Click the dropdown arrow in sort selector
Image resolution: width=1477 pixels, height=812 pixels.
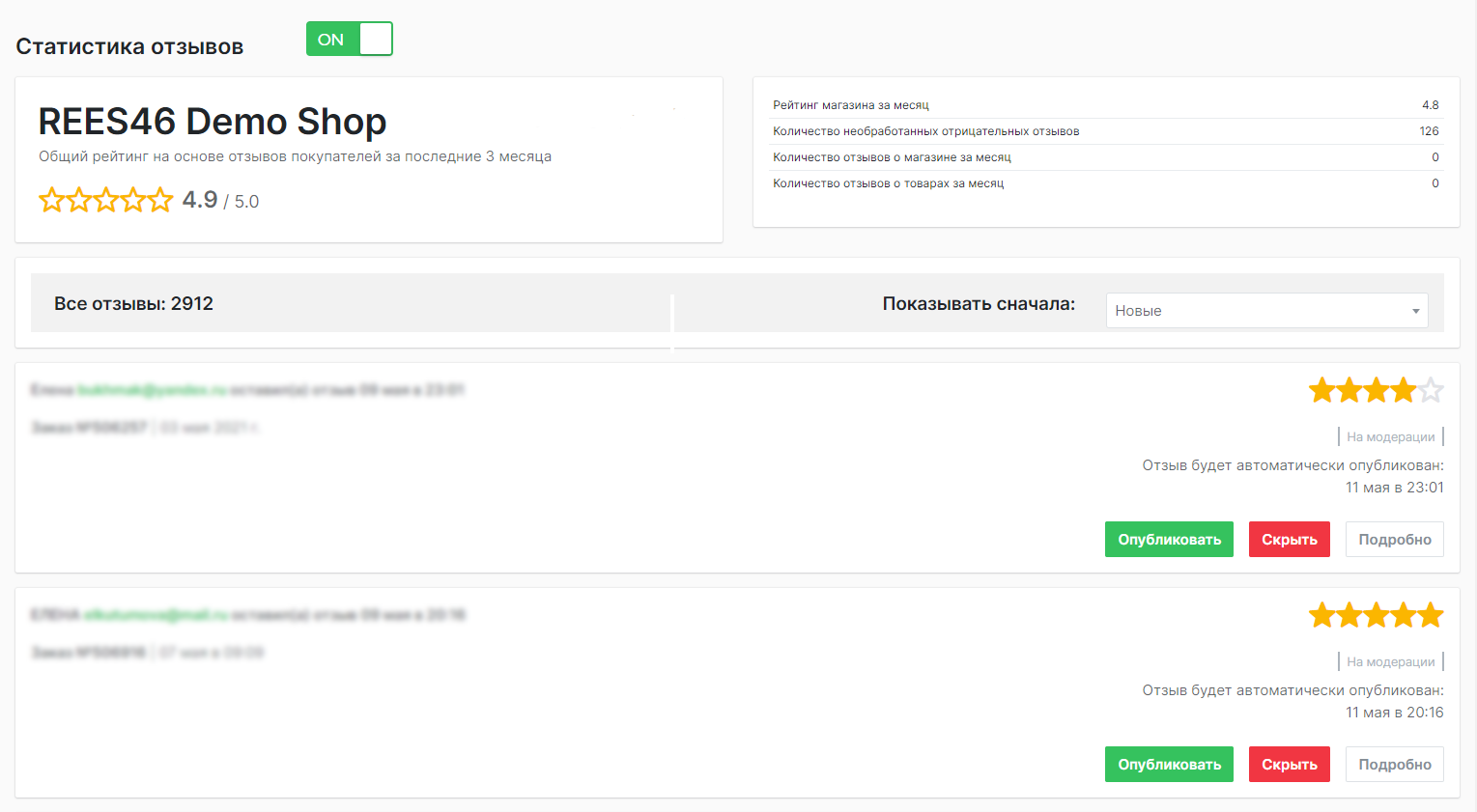1415,311
